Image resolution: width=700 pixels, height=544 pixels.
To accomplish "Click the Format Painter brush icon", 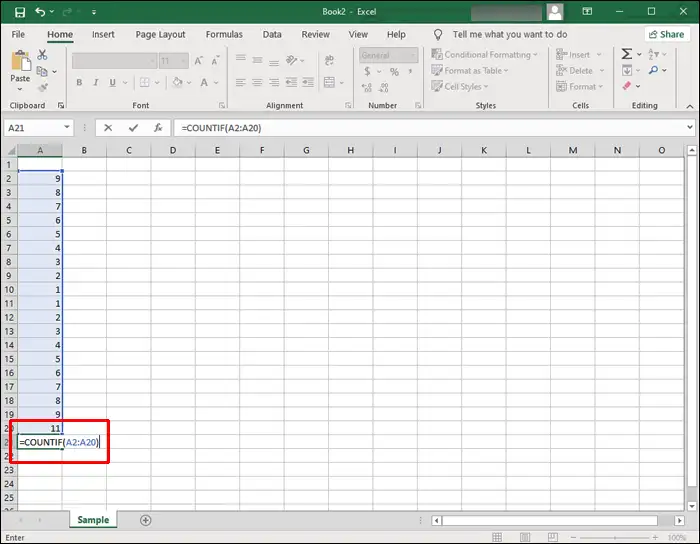I will tap(43, 87).
